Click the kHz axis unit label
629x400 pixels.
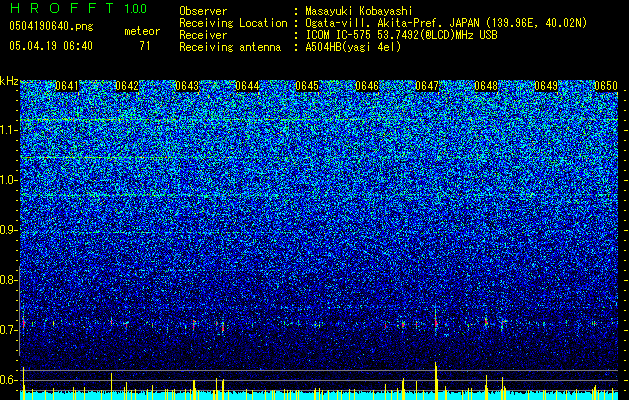click(x=9, y=81)
